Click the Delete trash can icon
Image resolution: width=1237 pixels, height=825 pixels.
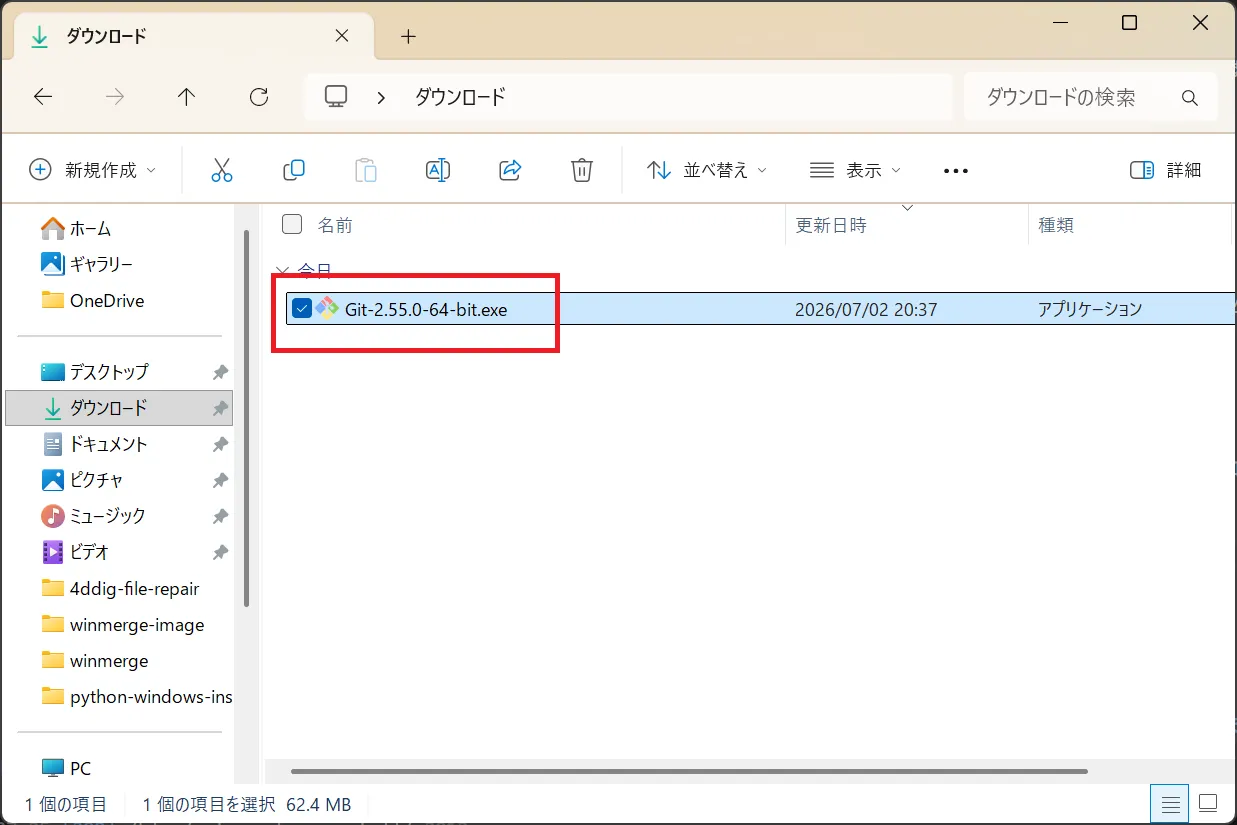click(x=582, y=170)
